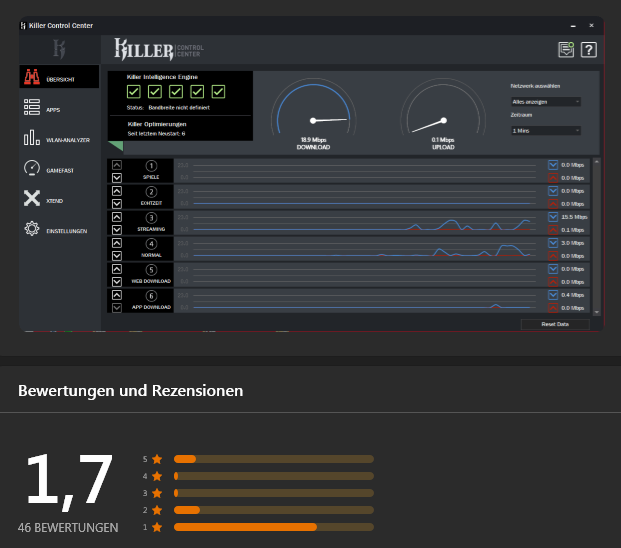Move Normal priority up with arrow
The width and height of the screenshot is (621, 548).
point(117,243)
